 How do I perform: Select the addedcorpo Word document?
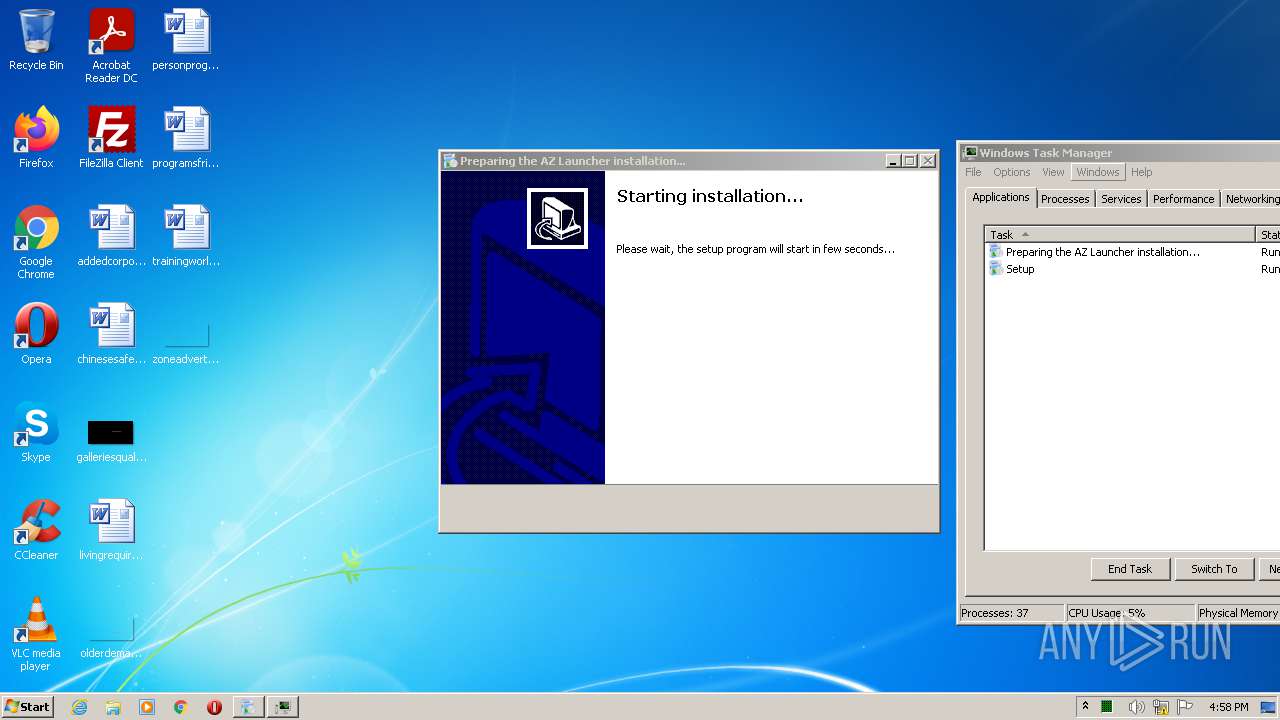tap(111, 236)
